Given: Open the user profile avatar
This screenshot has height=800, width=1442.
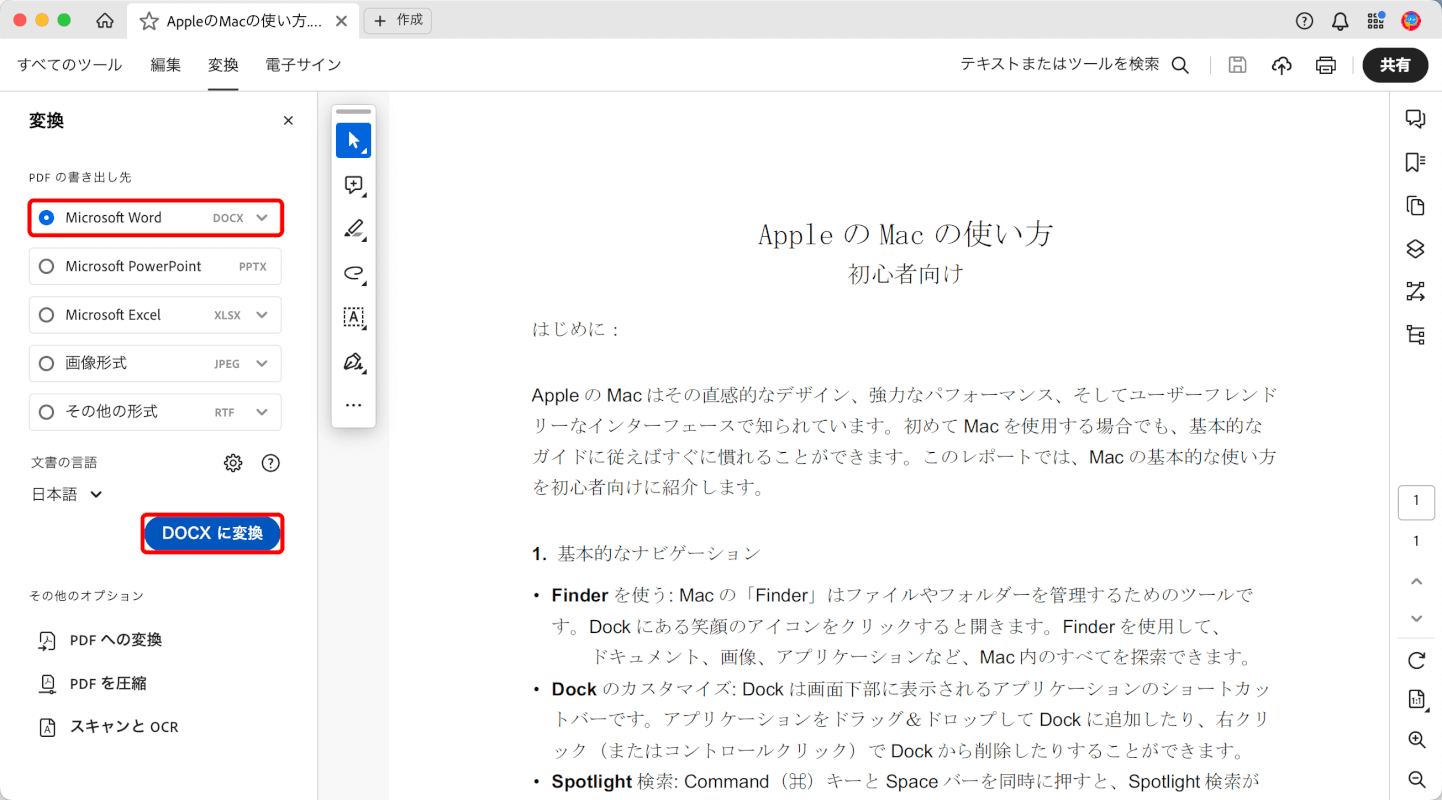Looking at the screenshot, I should [x=1411, y=21].
